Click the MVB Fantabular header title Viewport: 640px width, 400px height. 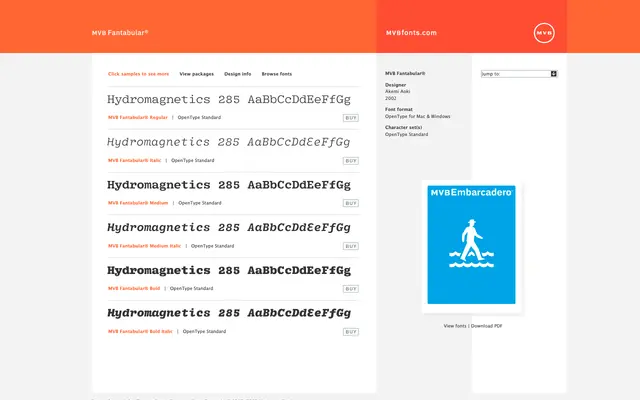pos(120,33)
